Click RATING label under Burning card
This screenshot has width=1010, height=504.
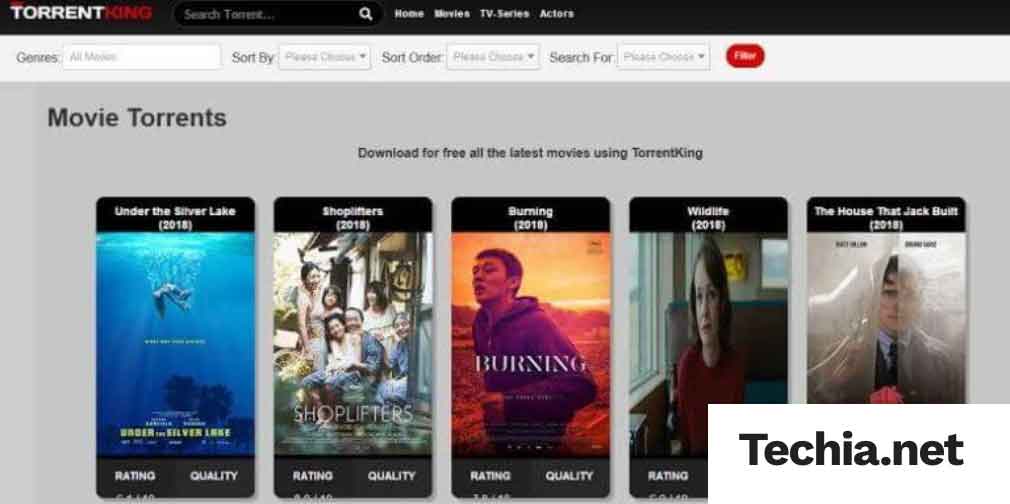490,476
